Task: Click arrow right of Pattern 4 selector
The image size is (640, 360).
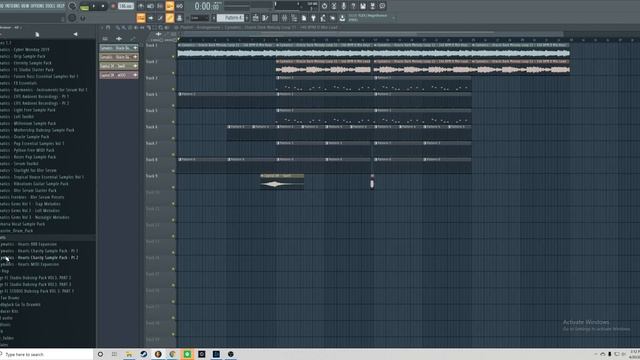Action: [247, 18]
